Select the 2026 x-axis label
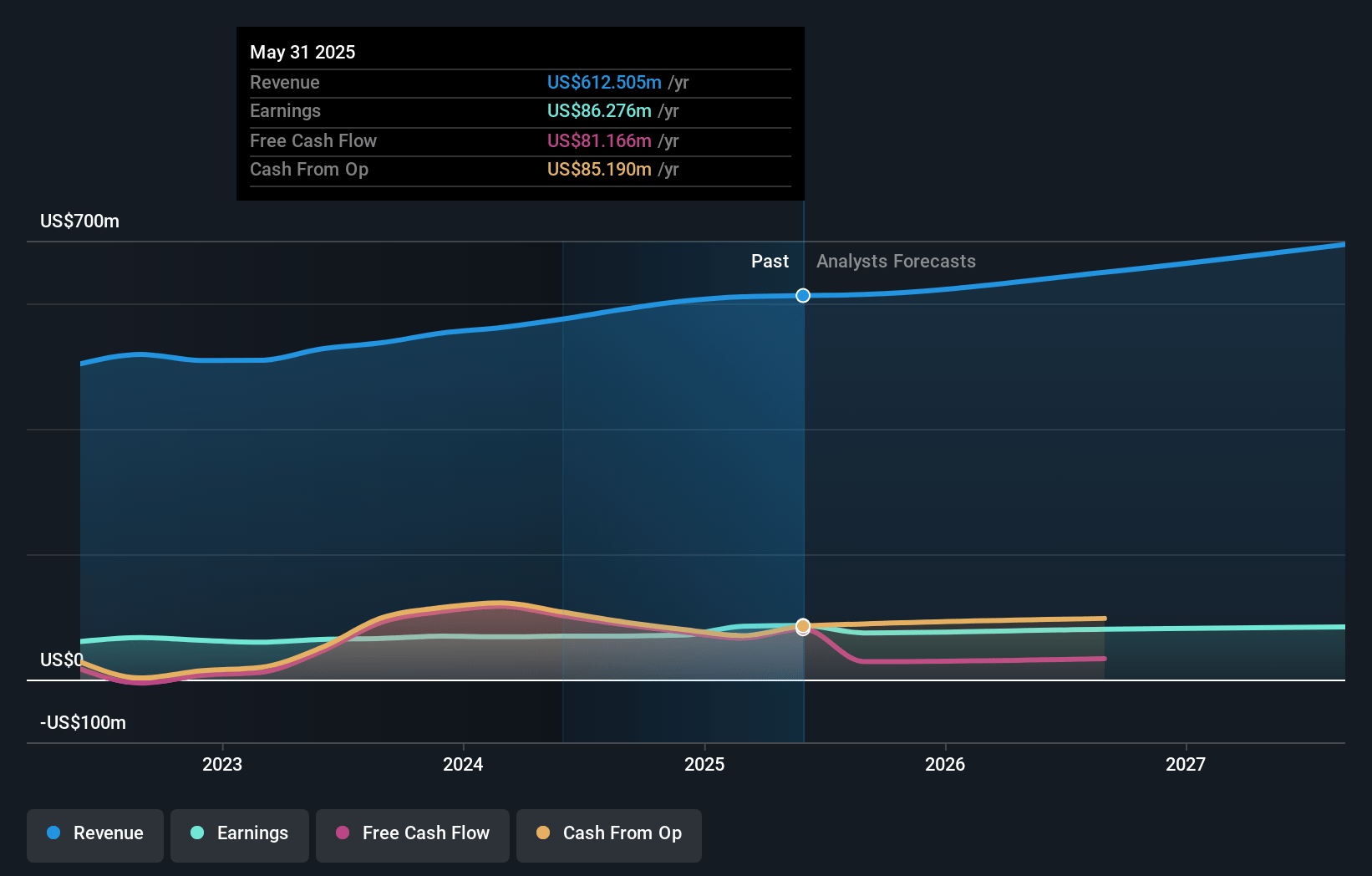This screenshot has height=876, width=1372. (945, 764)
